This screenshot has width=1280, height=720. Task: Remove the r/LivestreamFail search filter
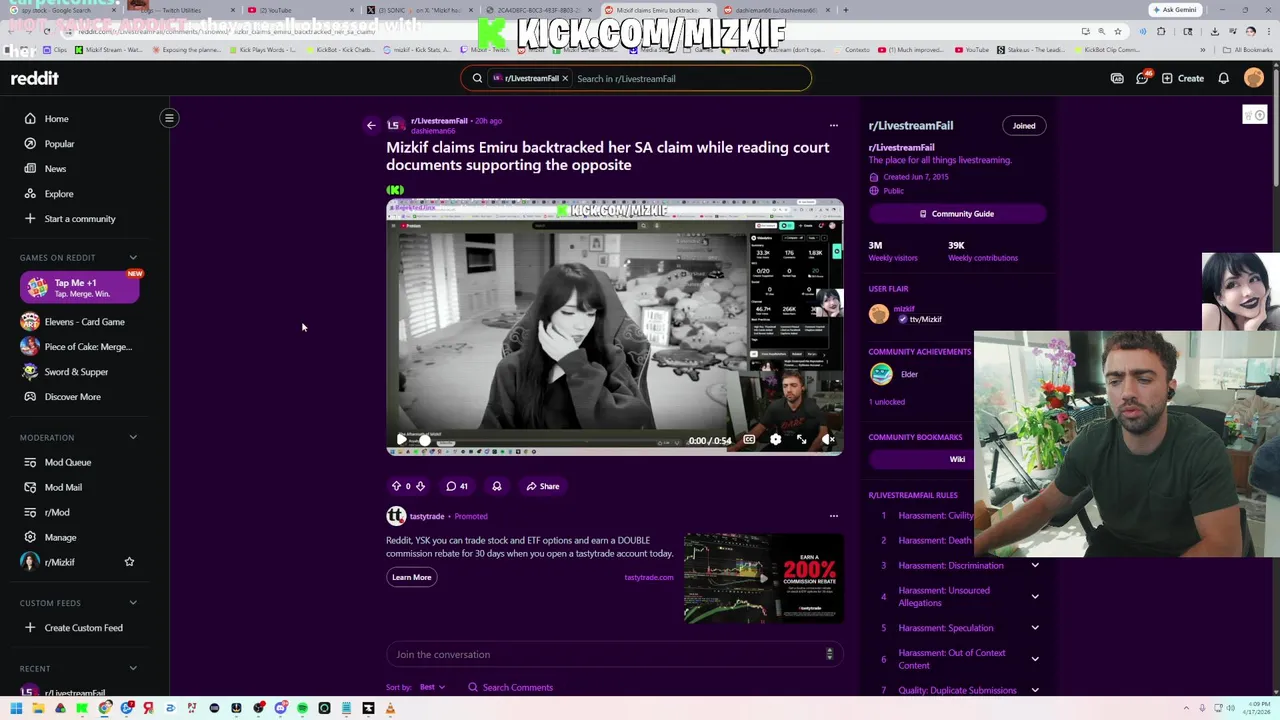(564, 78)
